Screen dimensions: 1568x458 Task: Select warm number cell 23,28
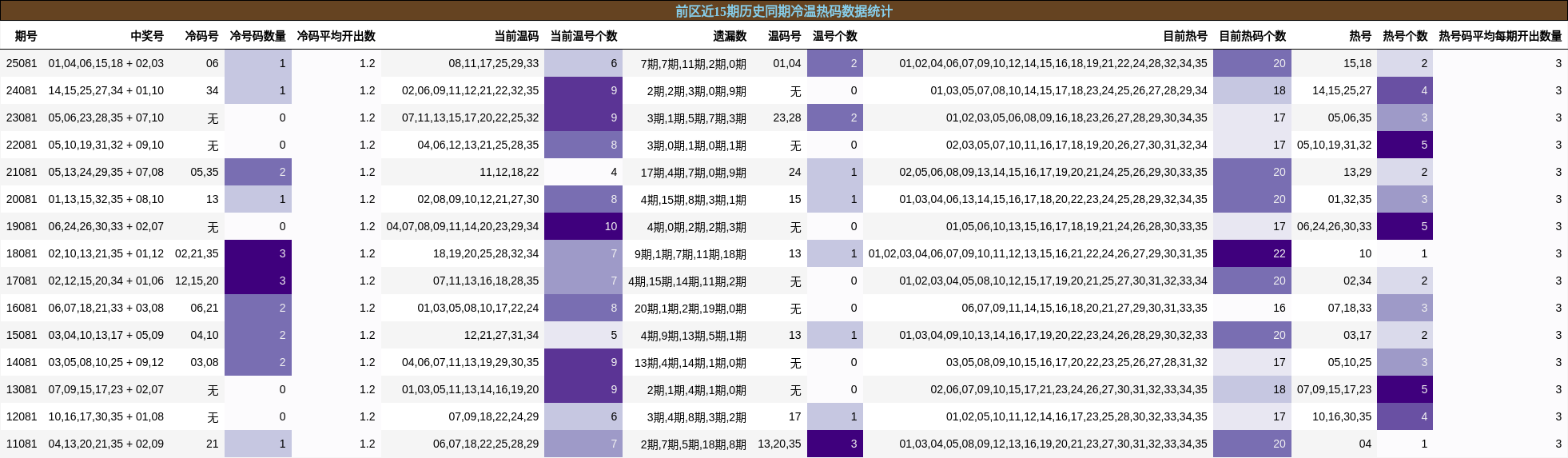(x=787, y=117)
